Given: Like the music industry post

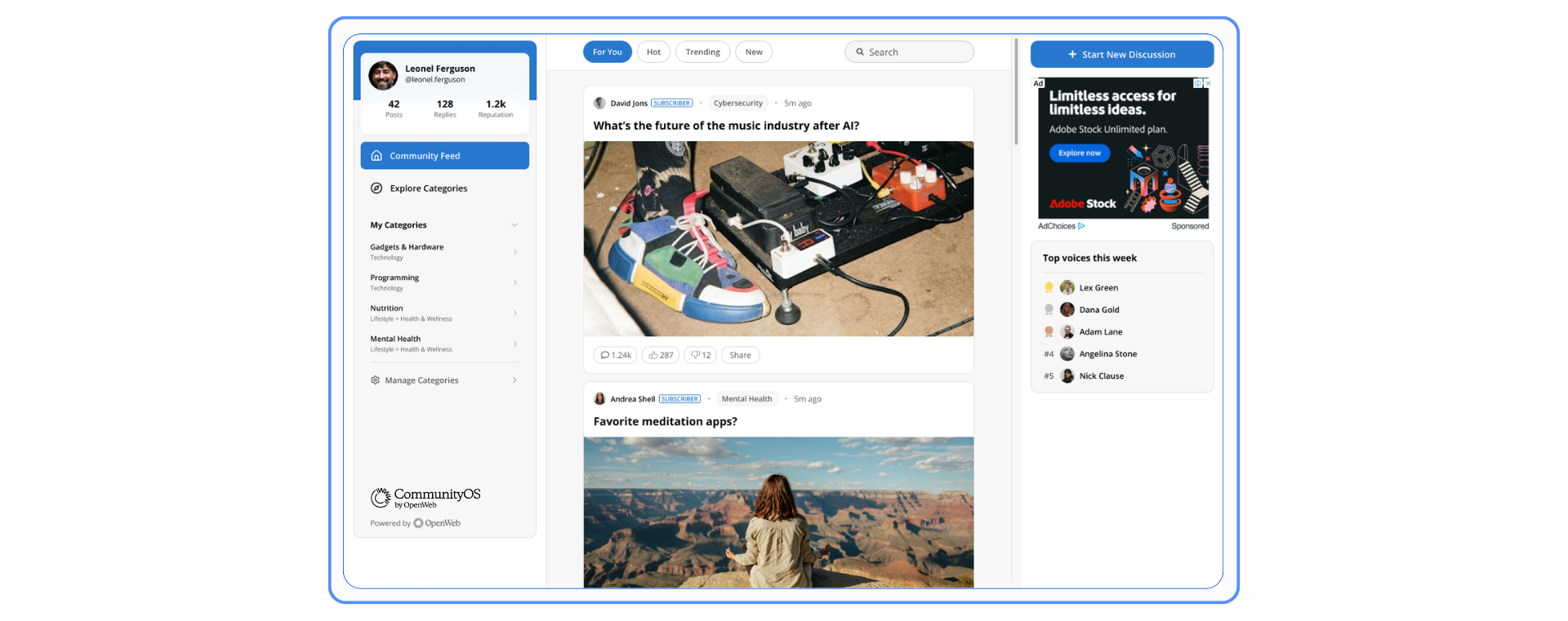Looking at the screenshot, I should (661, 355).
